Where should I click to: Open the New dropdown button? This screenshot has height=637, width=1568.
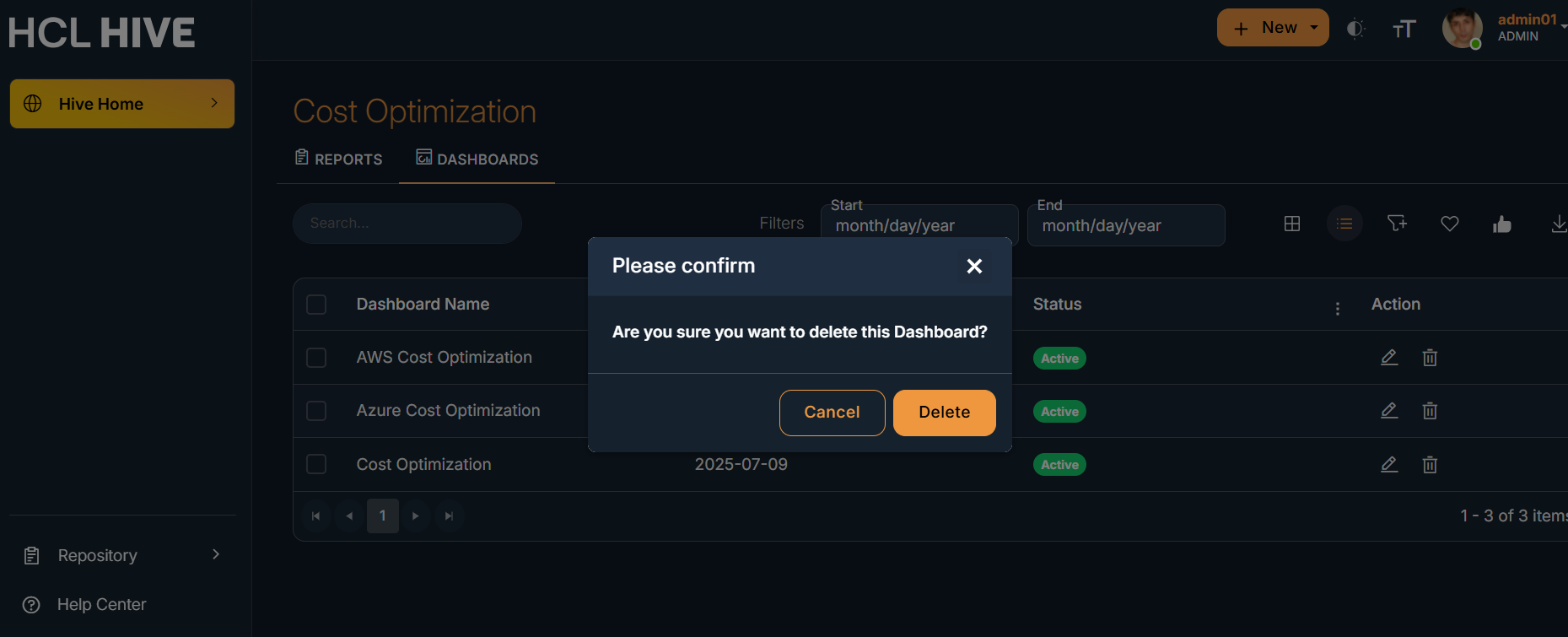coord(1273,28)
